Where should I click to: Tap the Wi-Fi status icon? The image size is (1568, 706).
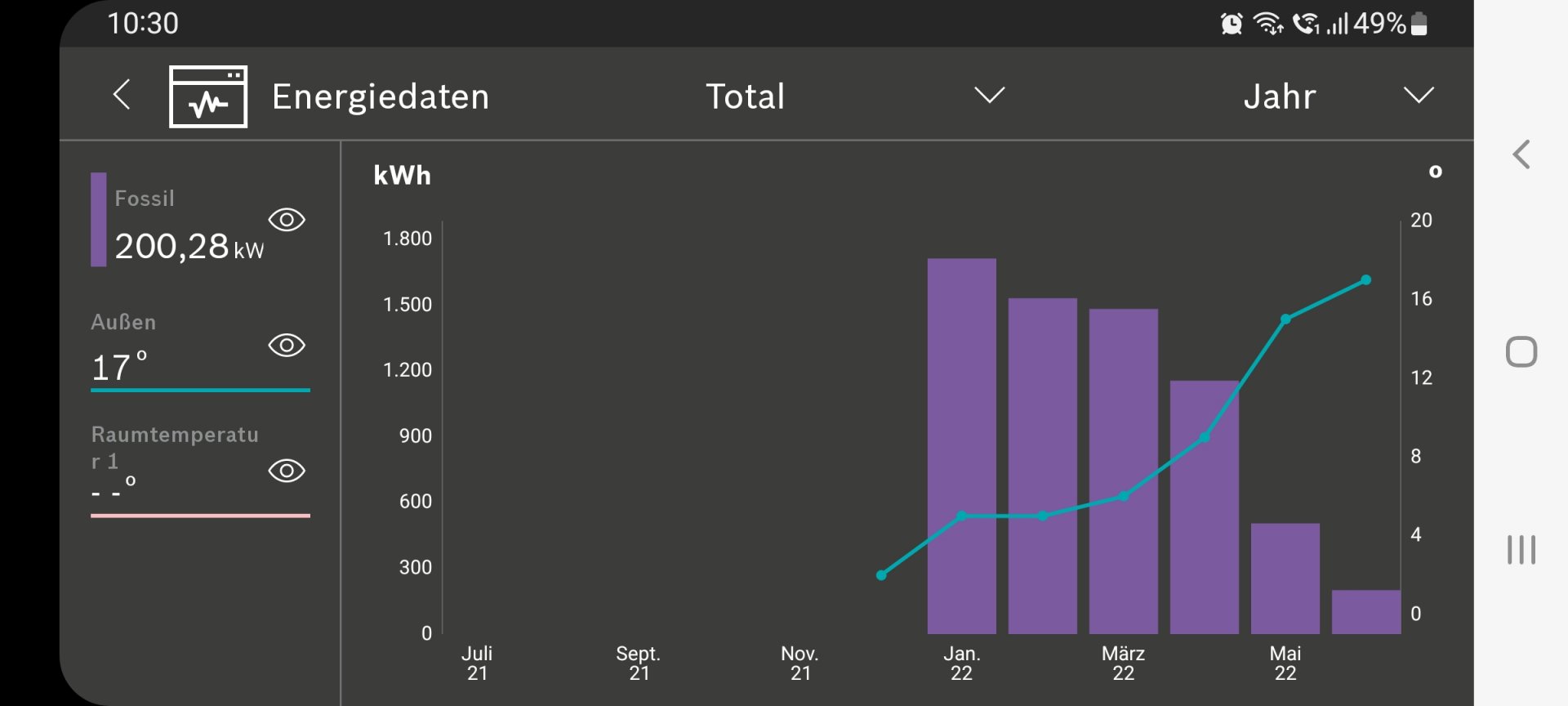coord(1267,24)
